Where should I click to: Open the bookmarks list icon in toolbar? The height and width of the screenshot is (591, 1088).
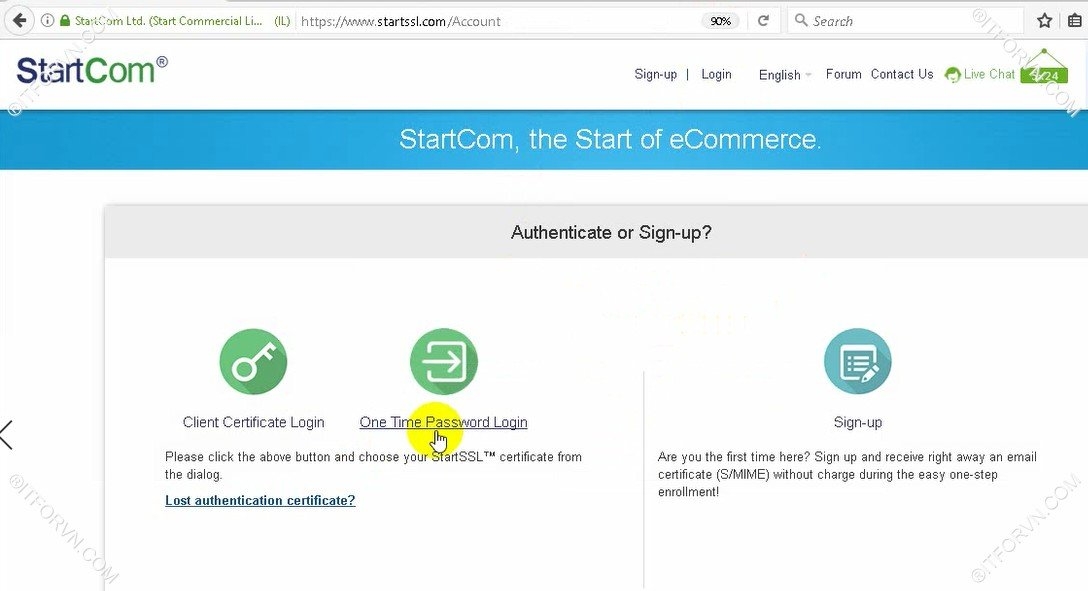click(x=1075, y=20)
